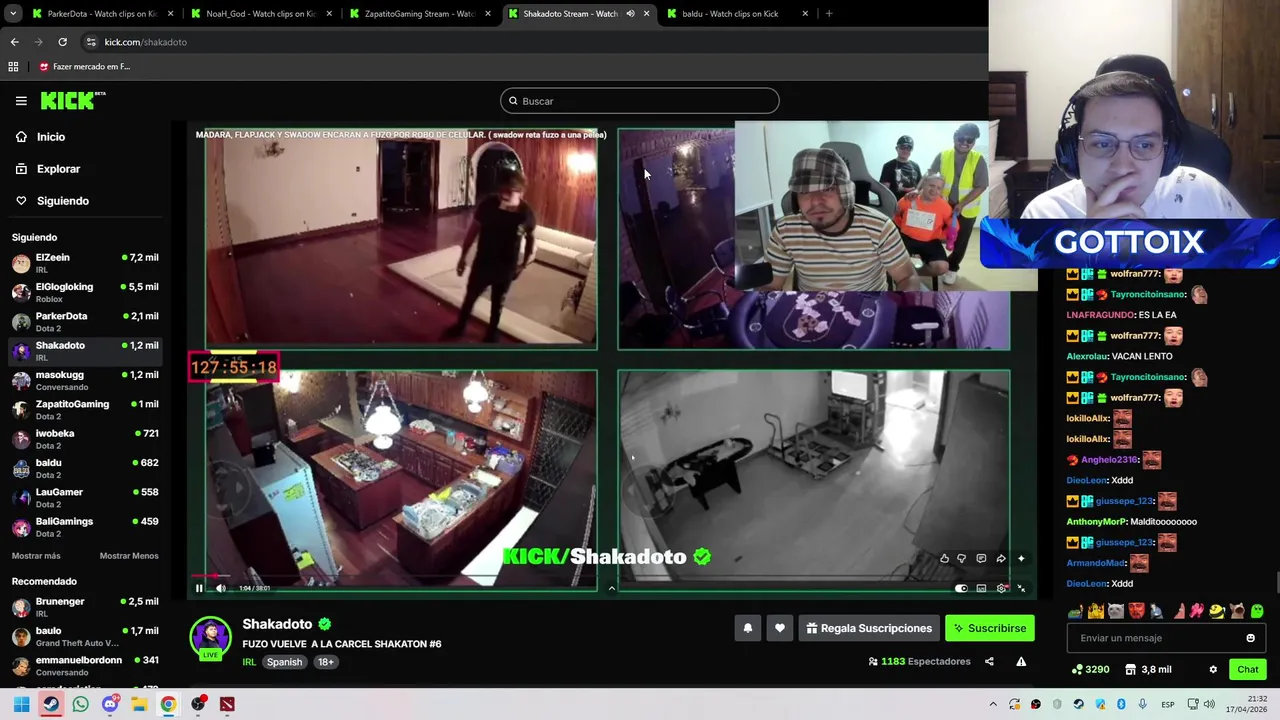The height and width of the screenshot is (720, 1280).
Task: Open the Kick hamburger sidebar menu
Action: coord(21,101)
